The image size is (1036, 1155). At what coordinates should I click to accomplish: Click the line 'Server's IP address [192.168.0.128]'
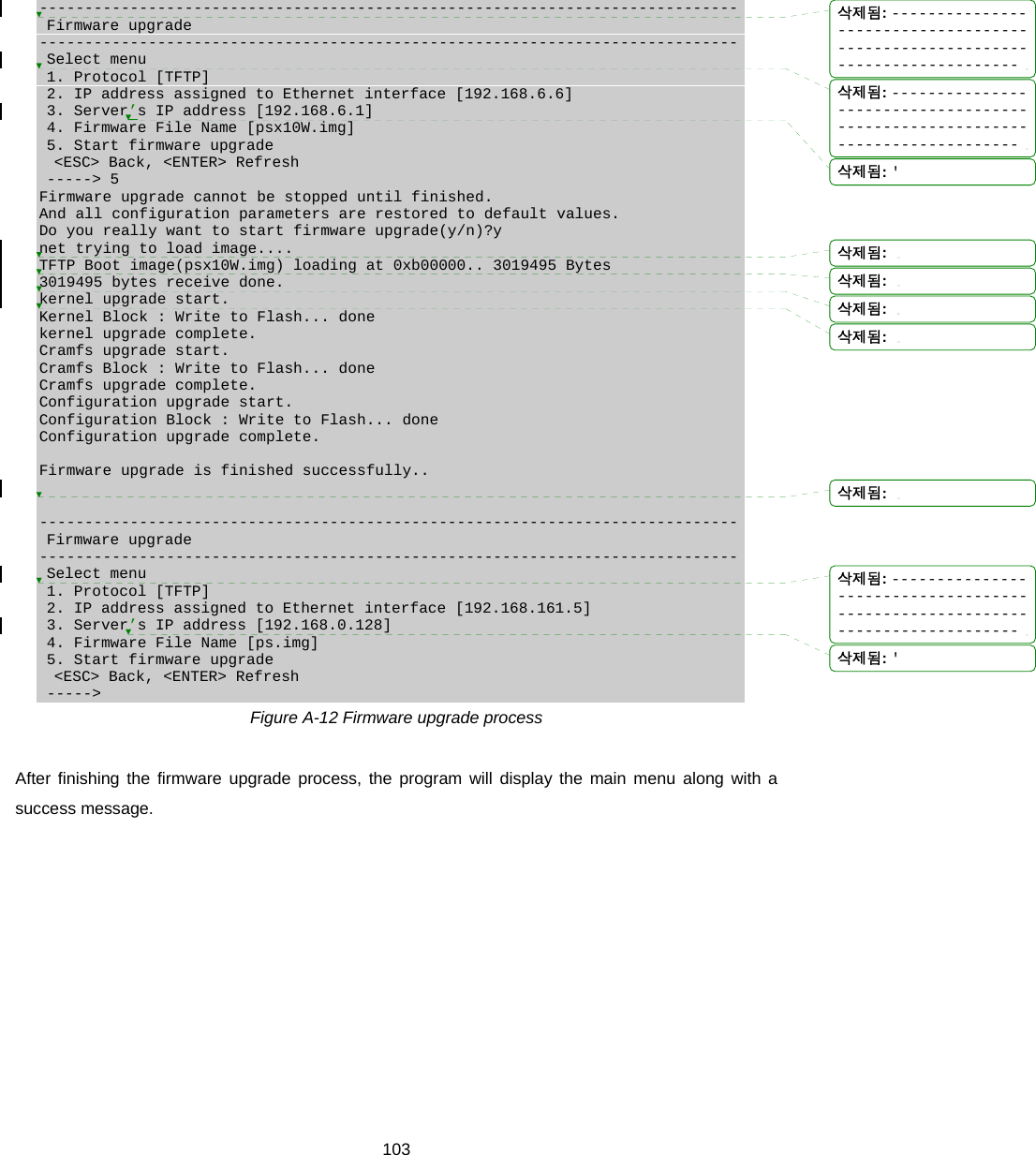coord(219,625)
